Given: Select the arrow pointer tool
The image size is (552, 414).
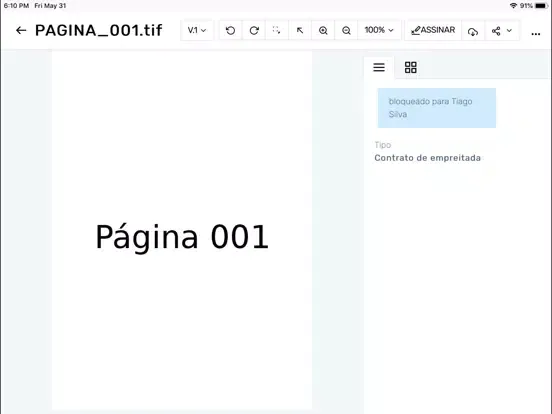Looking at the screenshot, I should pyautogui.click(x=300, y=31).
